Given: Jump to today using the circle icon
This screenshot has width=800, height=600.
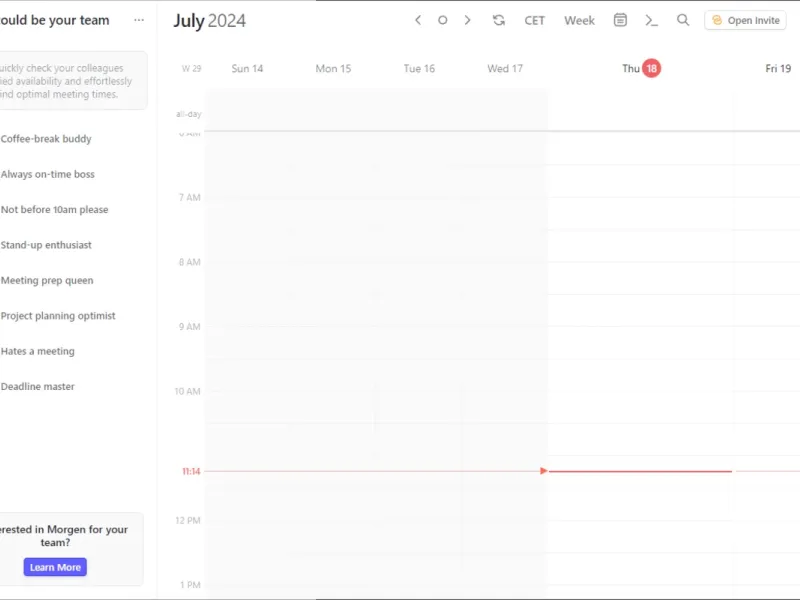Looking at the screenshot, I should pyautogui.click(x=442, y=20).
